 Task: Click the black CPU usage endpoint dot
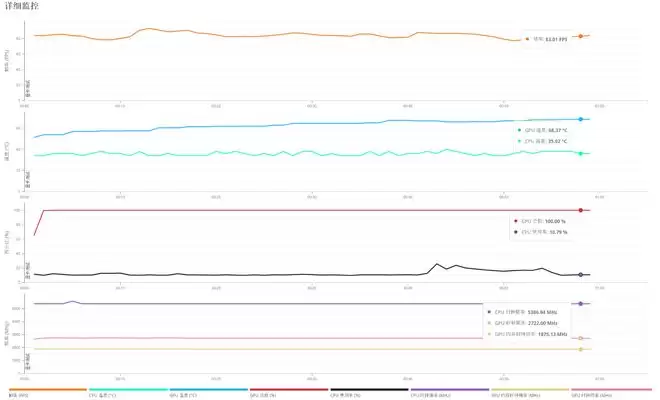coord(580,274)
